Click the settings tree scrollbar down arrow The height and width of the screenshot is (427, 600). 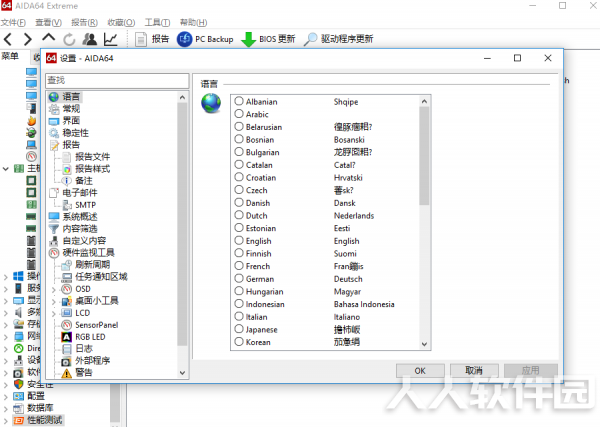[x=183, y=373]
